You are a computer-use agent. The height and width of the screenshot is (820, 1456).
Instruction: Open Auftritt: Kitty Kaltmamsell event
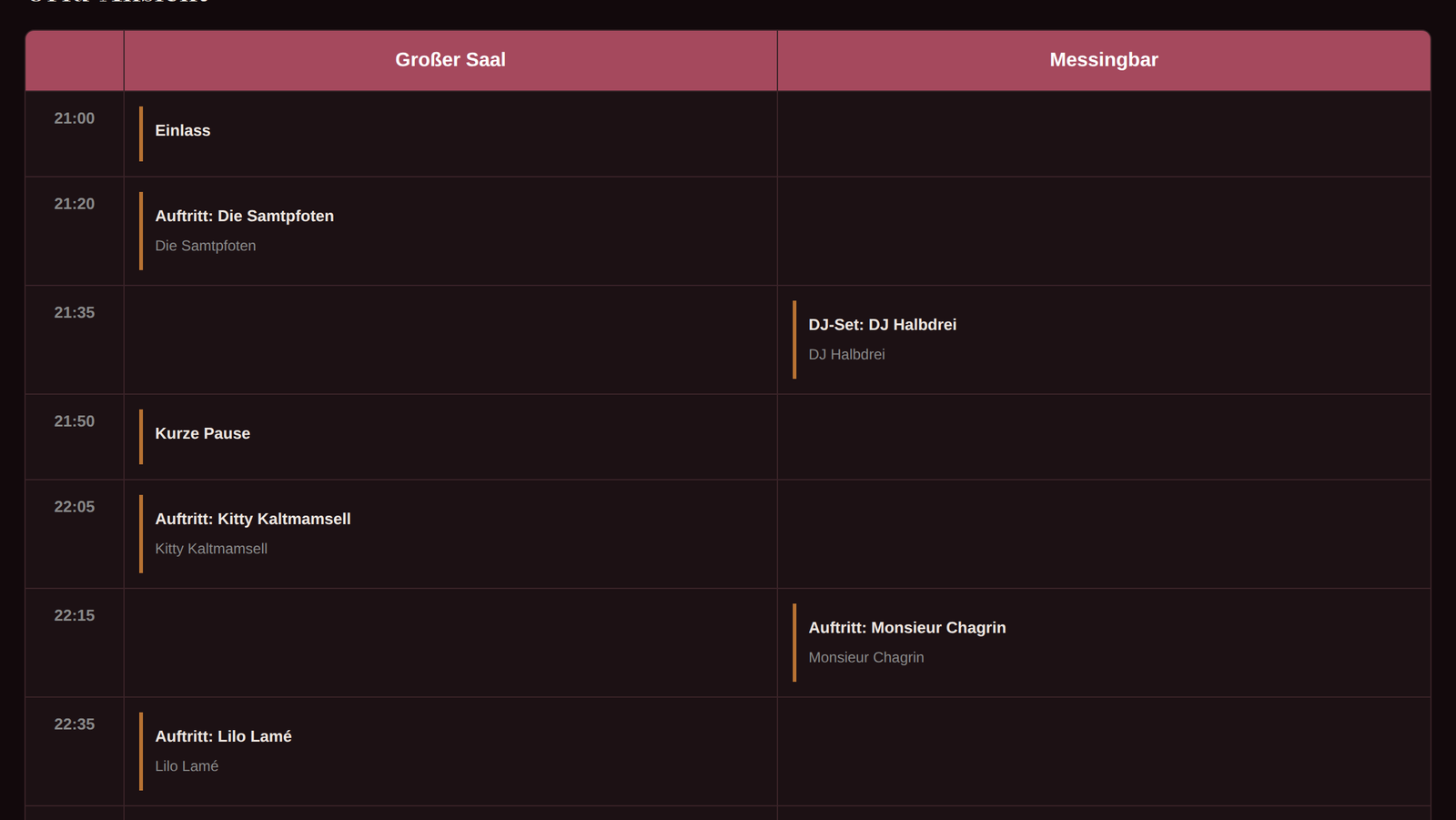[x=451, y=534]
